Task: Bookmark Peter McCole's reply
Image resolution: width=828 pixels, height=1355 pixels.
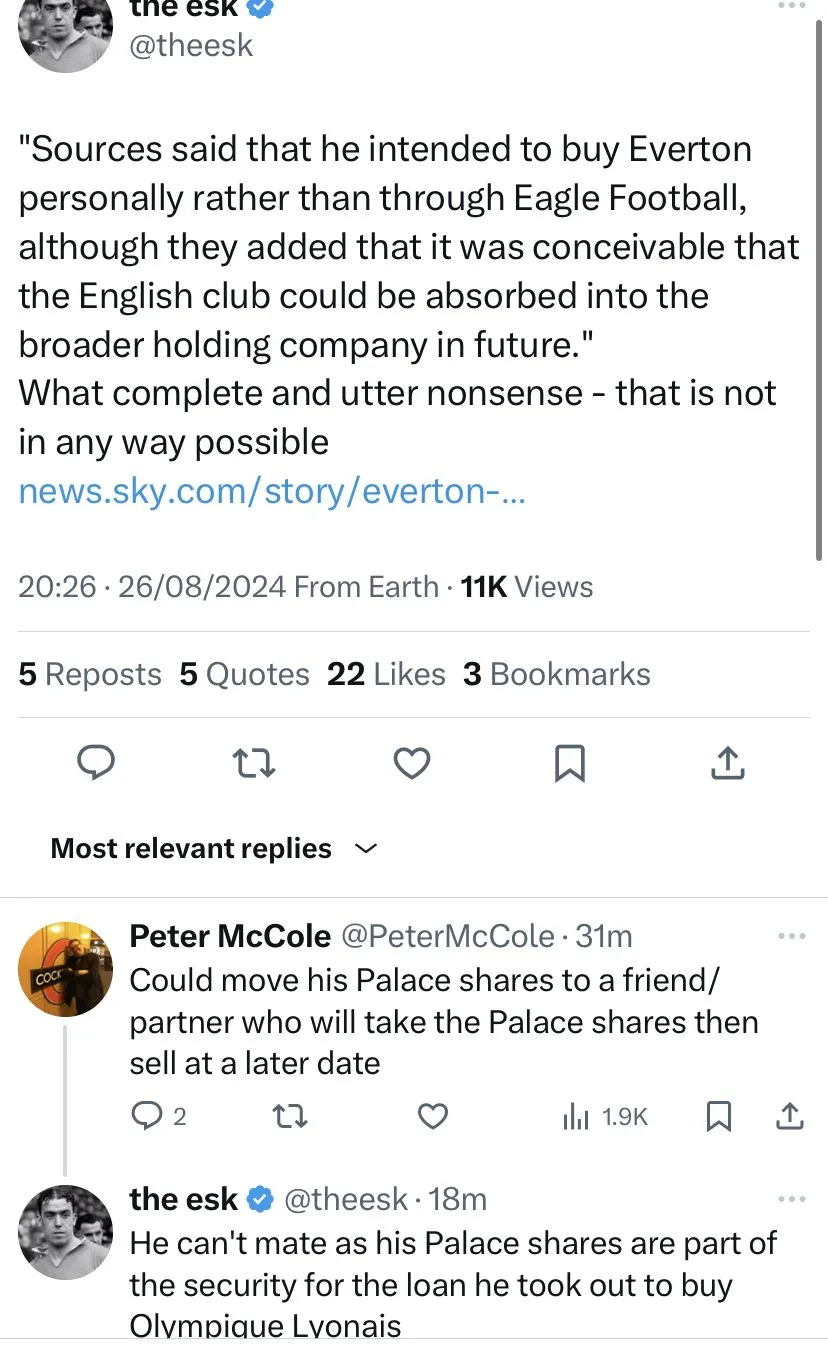Action: [717, 1116]
